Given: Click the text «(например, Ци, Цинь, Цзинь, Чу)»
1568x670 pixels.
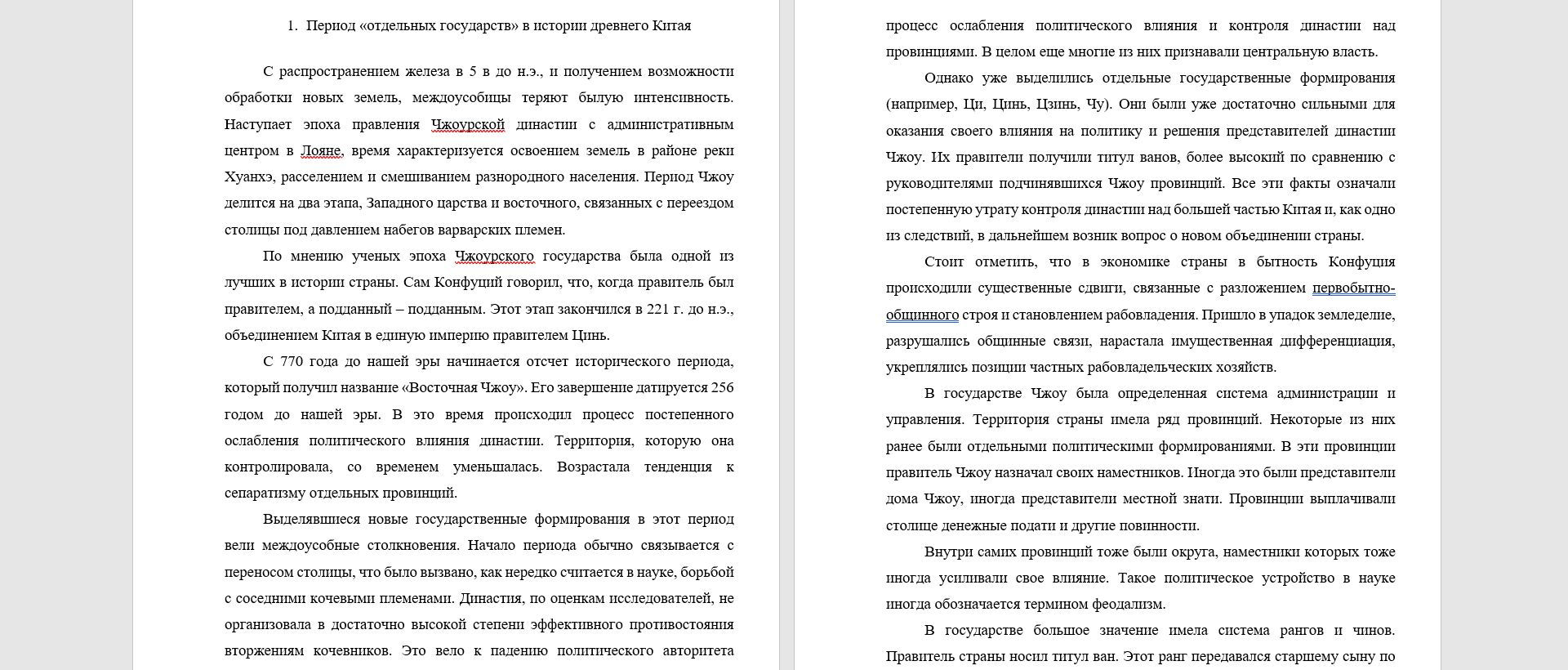Looking at the screenshot, I should click(x=999, y=104).
